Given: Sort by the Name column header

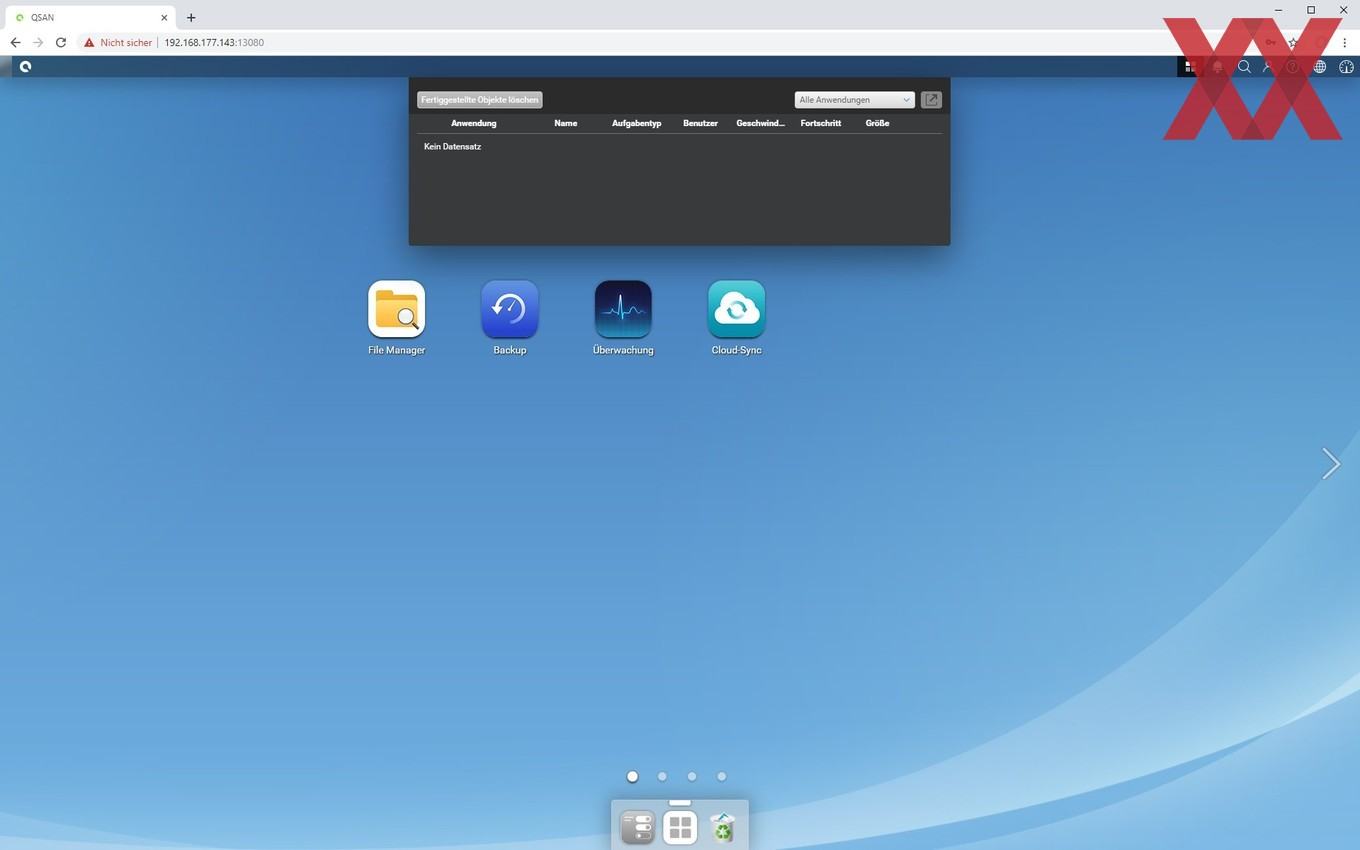Looking at the screenshot, I should point(566,123).
